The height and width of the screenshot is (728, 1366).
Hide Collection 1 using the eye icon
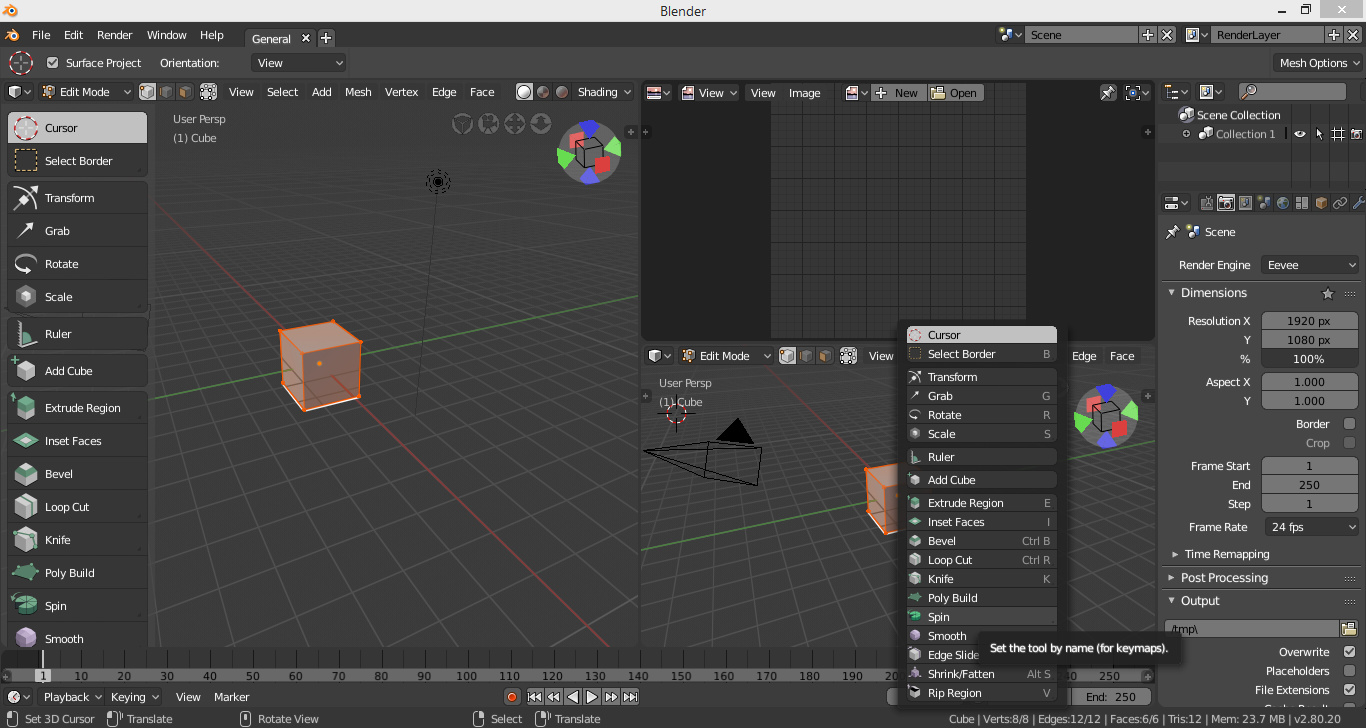(1300, 134)
